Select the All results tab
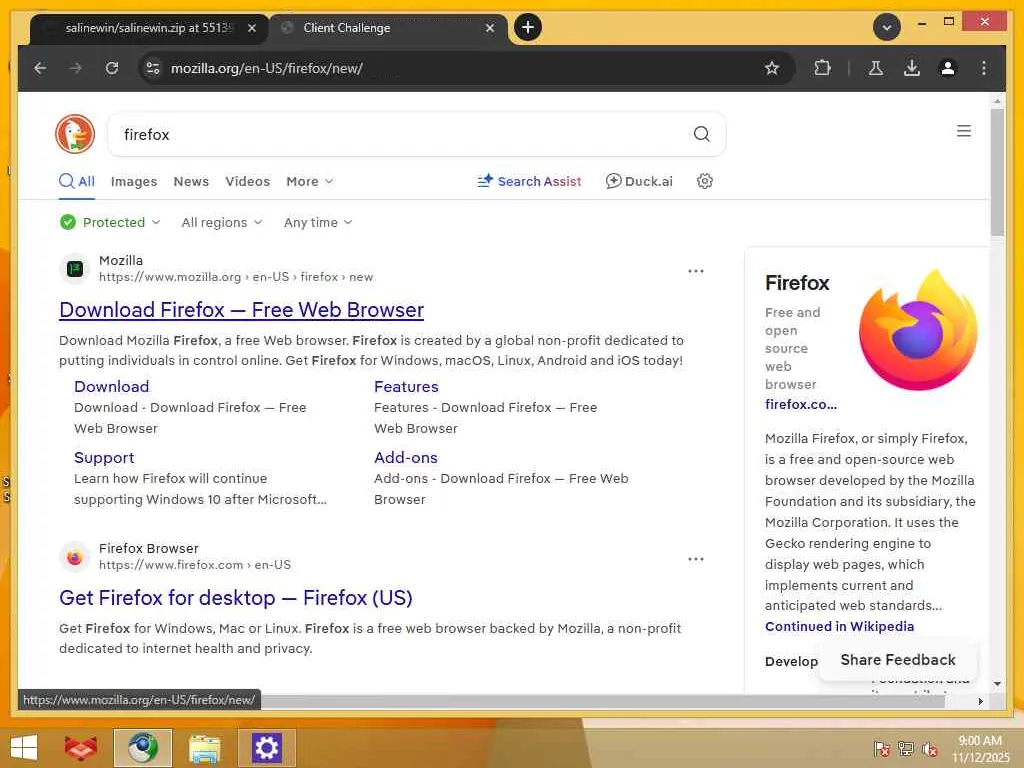1024x768 pixels. tap(77, 182)
